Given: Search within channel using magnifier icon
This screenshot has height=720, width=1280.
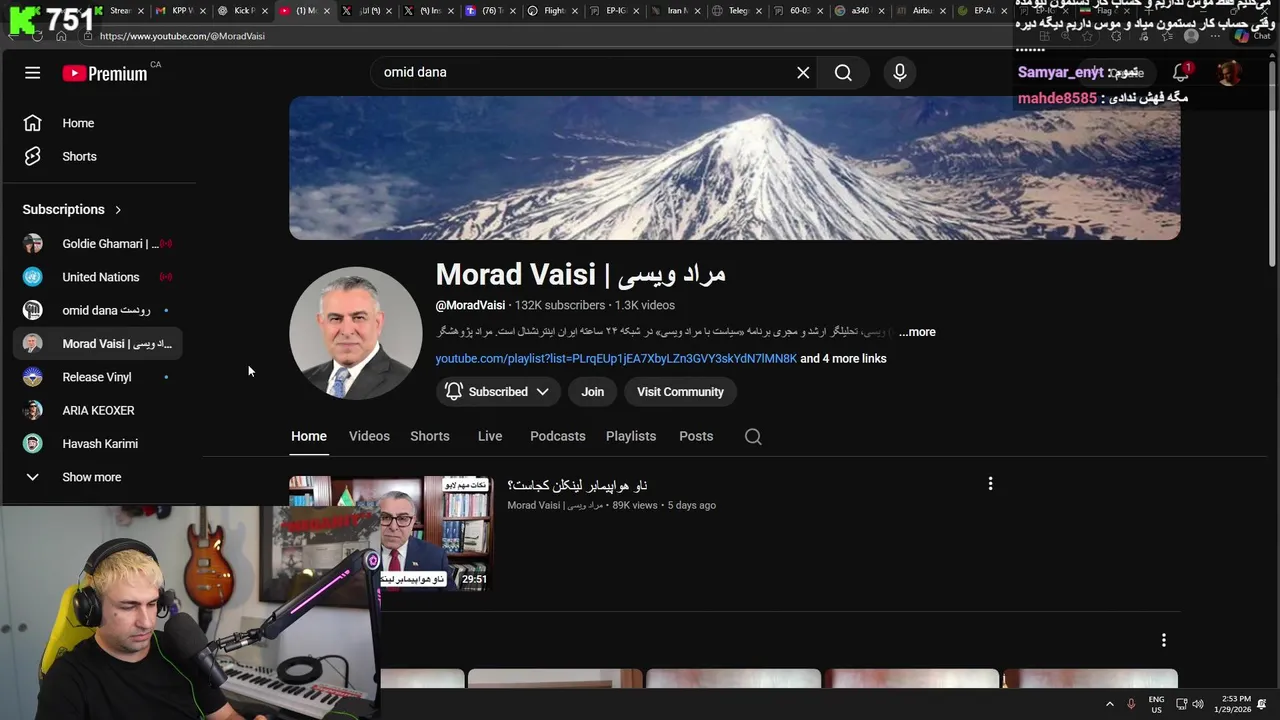Looking at the screenshot, I should (753, 436).
